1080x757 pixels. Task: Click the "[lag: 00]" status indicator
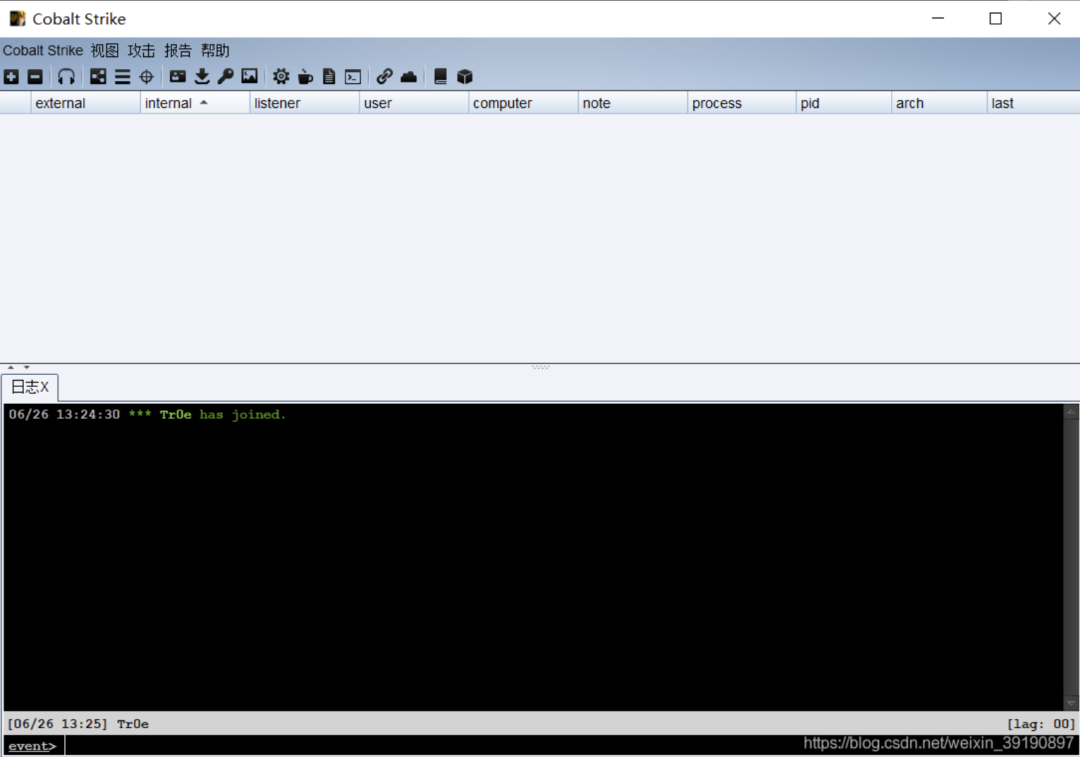point(1040,724)
